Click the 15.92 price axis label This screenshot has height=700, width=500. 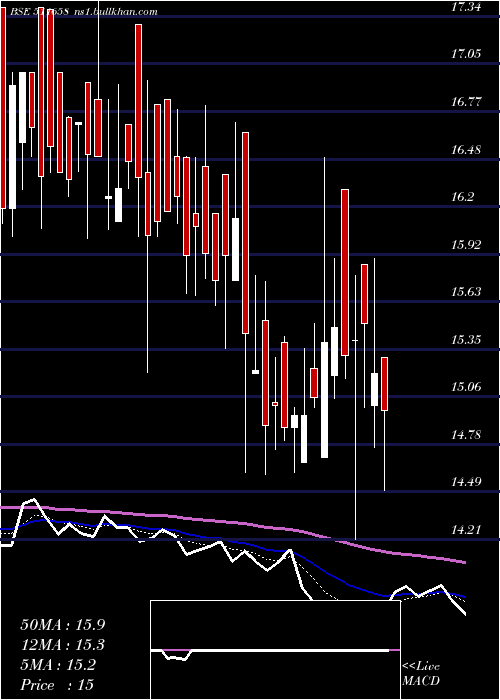click(x=466, y=245)
